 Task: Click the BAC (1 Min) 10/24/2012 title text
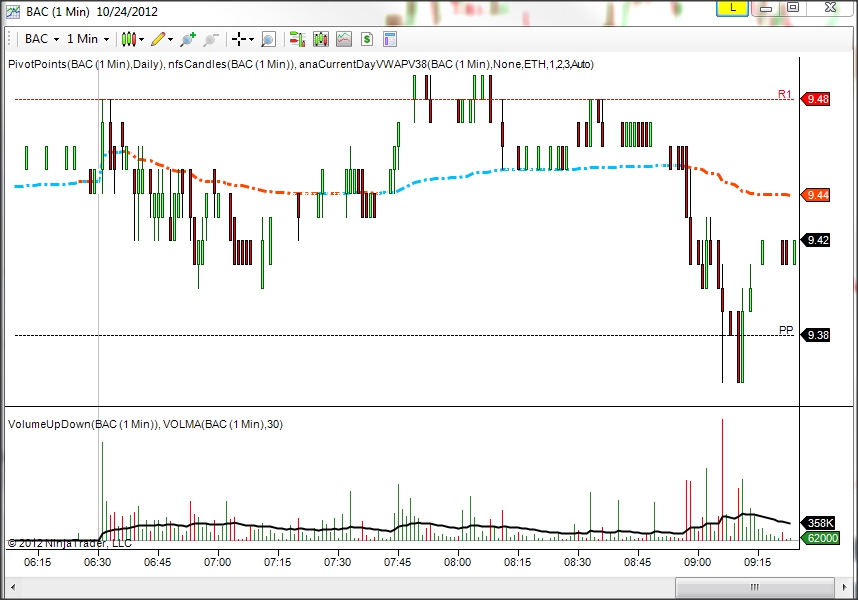click(92, 11)
